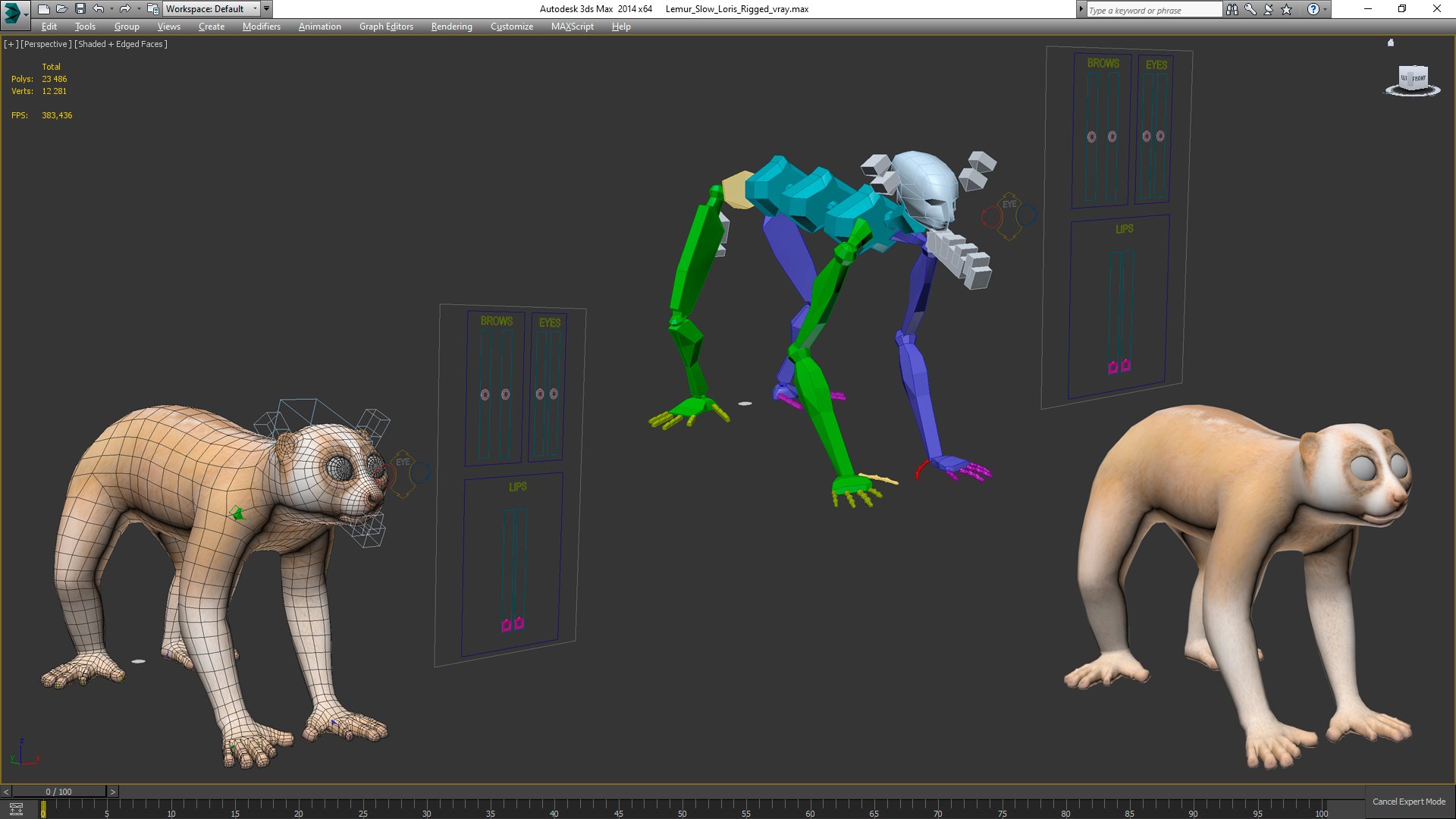Open the Animation menu
This screenshot has width=1456, height=819.
pyautogui.click(x=319, y=27)
